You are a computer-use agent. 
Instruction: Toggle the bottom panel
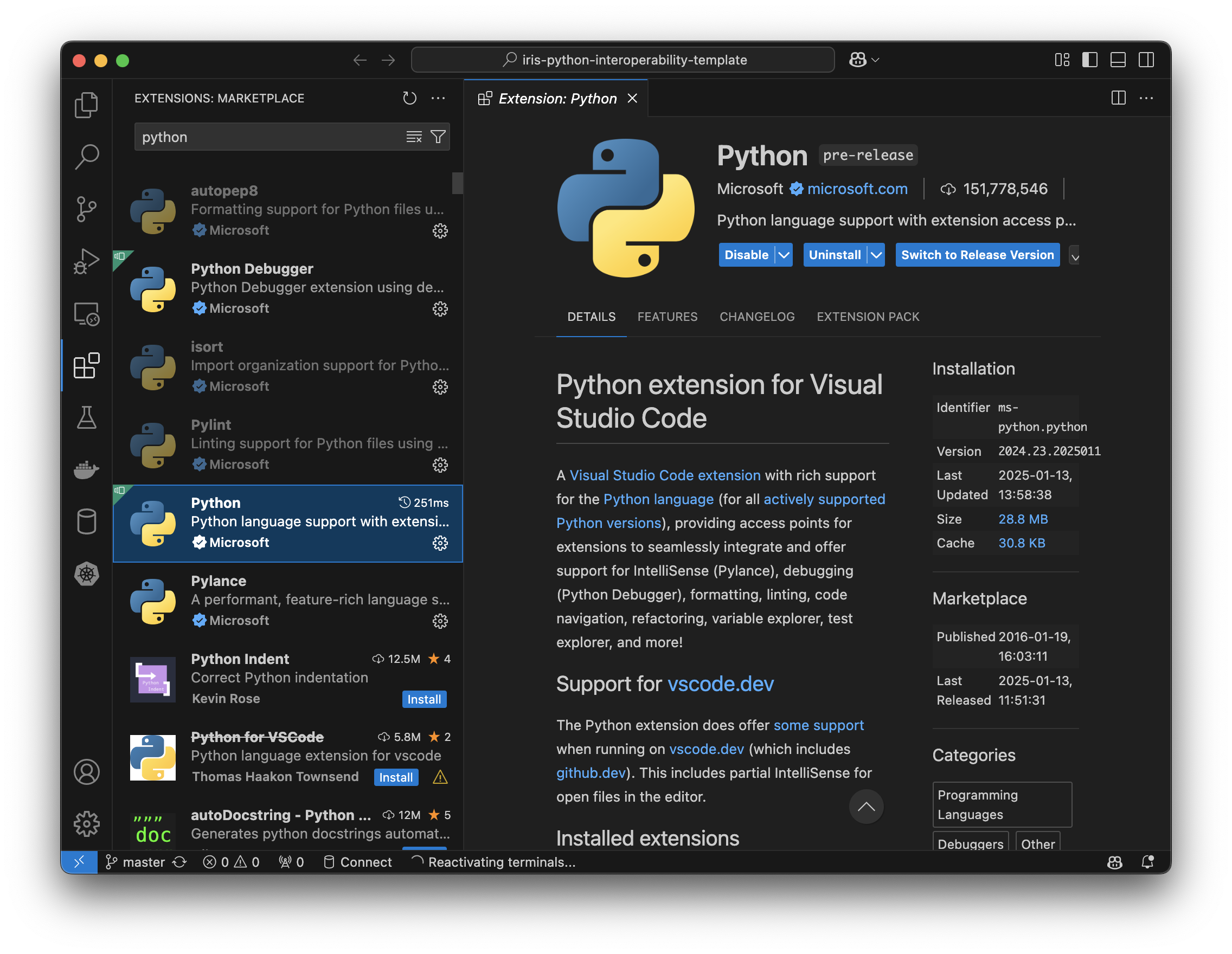point(1118,60)
